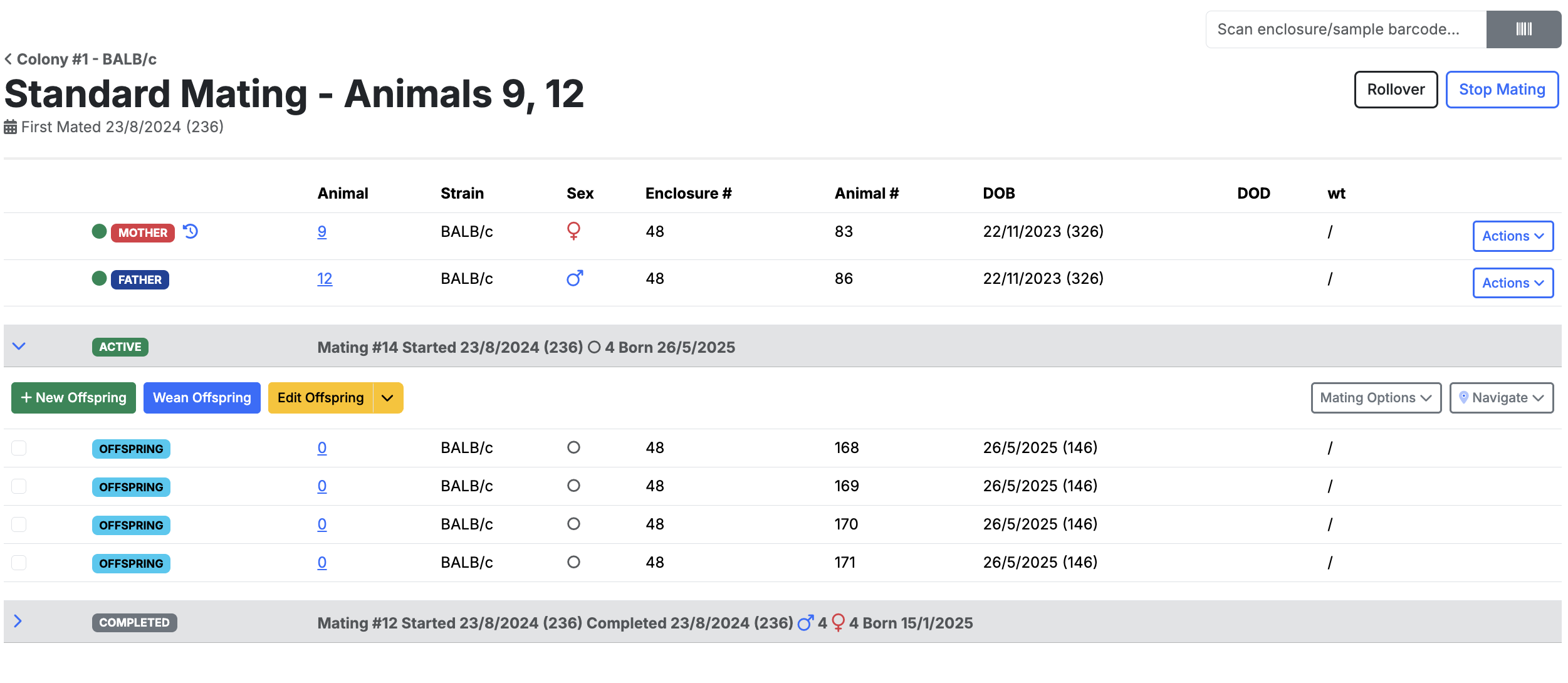The image size is (1568, 683).
Task: Tick the checkbox for offspring 169
Action: point(19,486)
